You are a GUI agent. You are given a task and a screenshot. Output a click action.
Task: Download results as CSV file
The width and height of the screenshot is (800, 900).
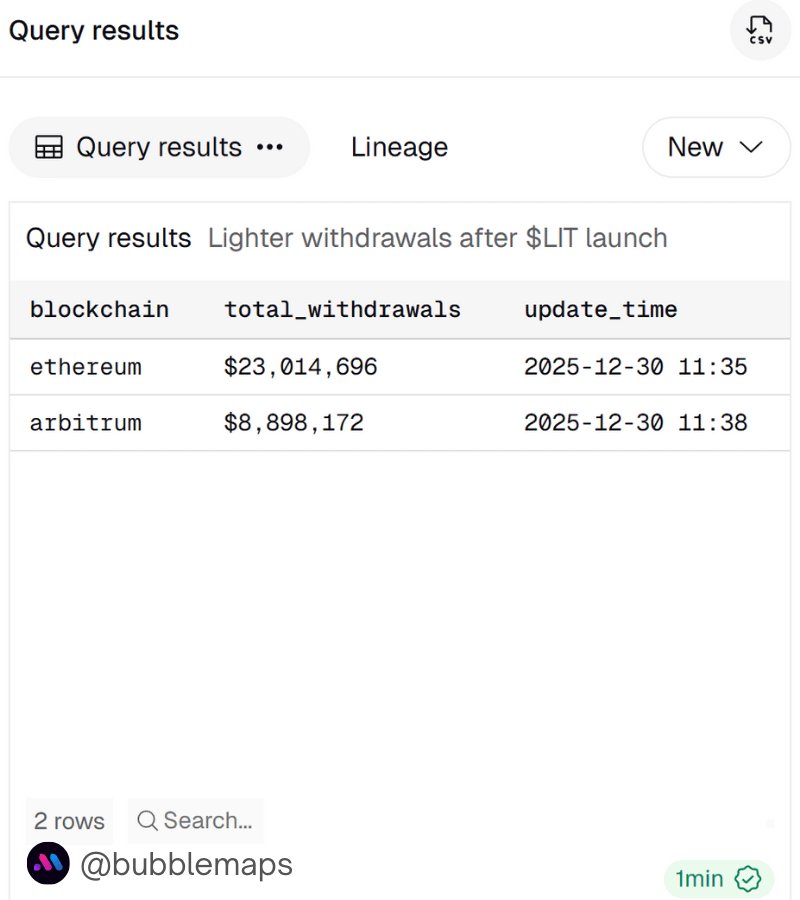(760, 31)
